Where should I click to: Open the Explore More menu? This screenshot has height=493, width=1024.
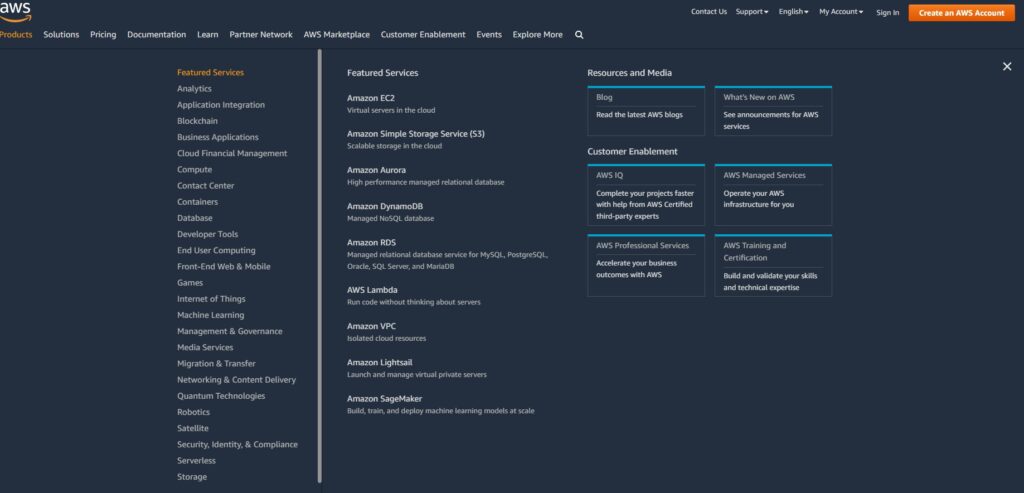(x=537, y=35)
